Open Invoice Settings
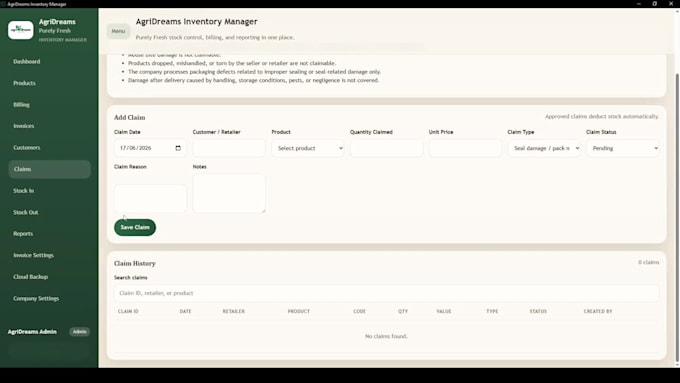 [49, 255]
